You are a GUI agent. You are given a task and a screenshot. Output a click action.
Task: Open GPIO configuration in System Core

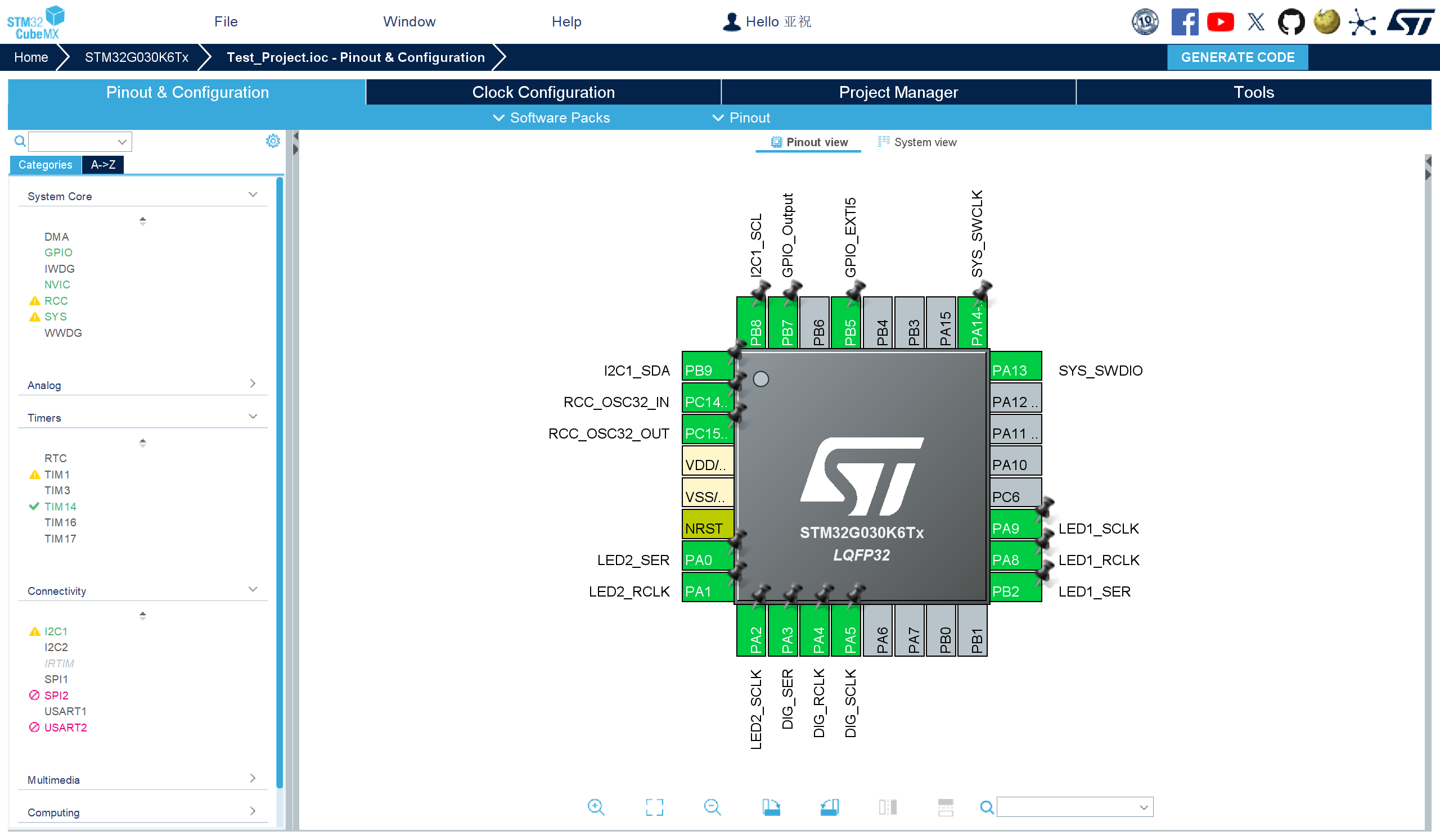[x=58, y=252]
